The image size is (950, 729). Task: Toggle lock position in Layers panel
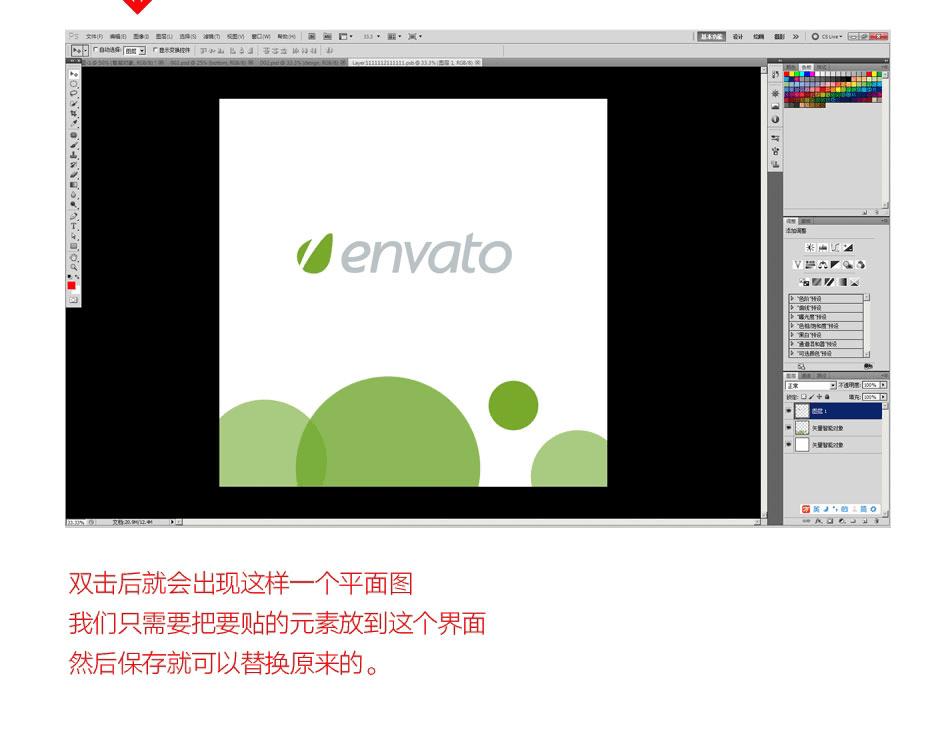(x=820, y=397)
